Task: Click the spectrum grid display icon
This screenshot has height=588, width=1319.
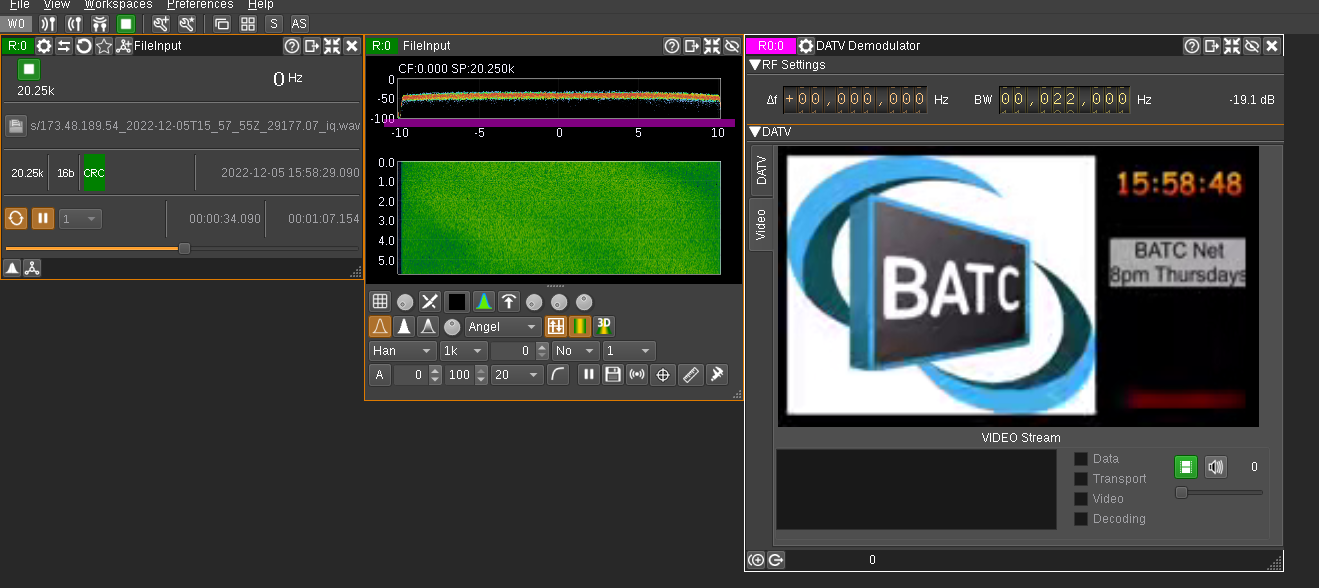Action: [380, 301]
